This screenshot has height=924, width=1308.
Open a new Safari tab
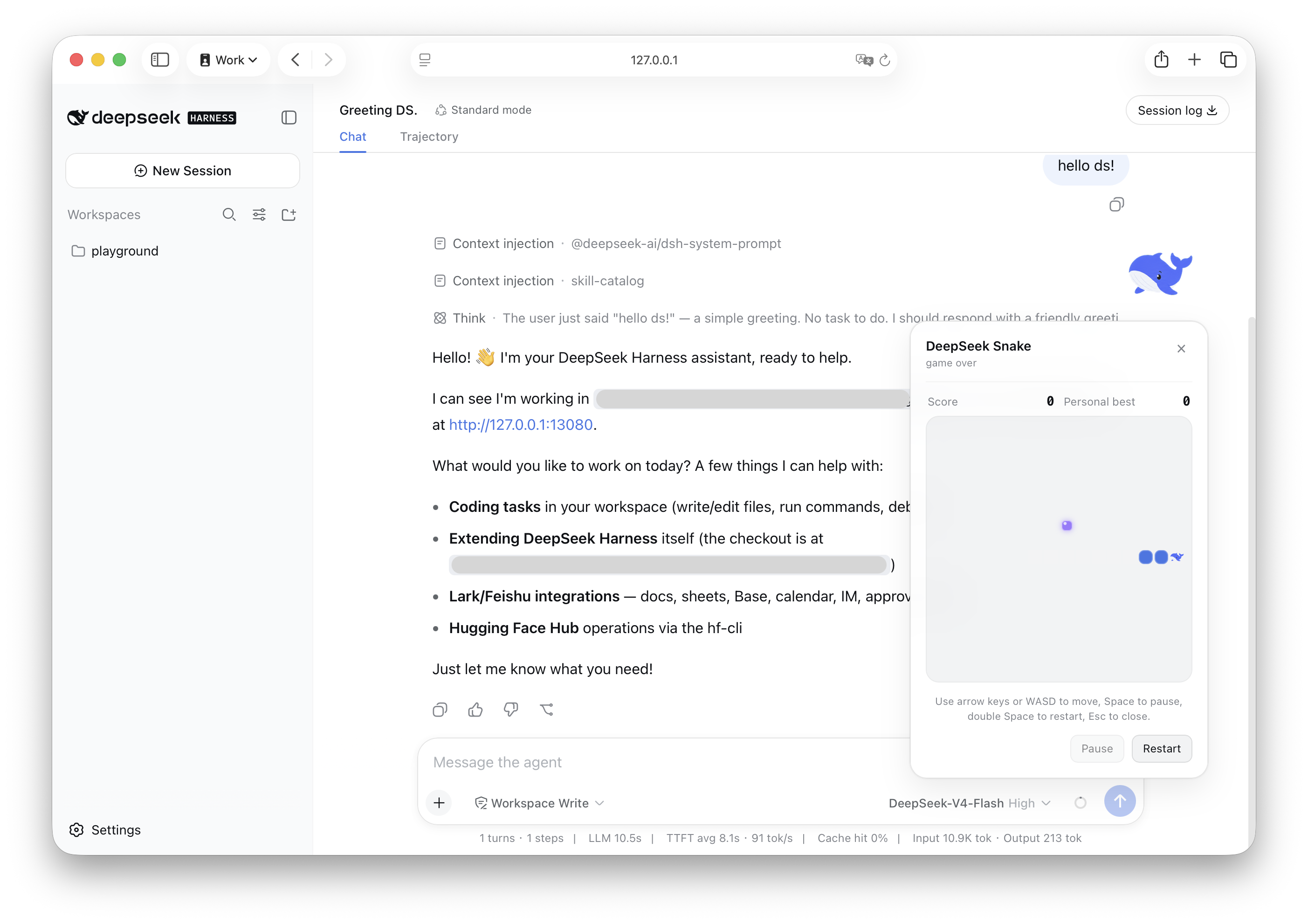[x=1194, y=59]
